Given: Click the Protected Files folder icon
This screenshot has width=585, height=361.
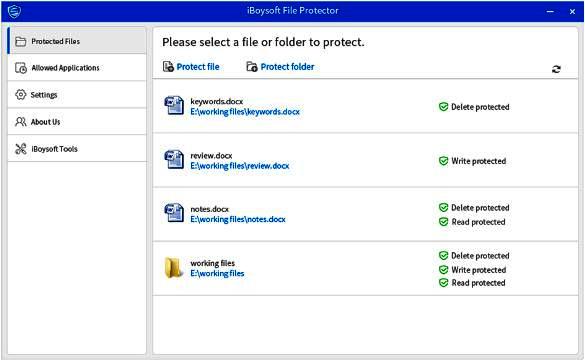Looking at the screenshot, I should (x=21, y=41).
